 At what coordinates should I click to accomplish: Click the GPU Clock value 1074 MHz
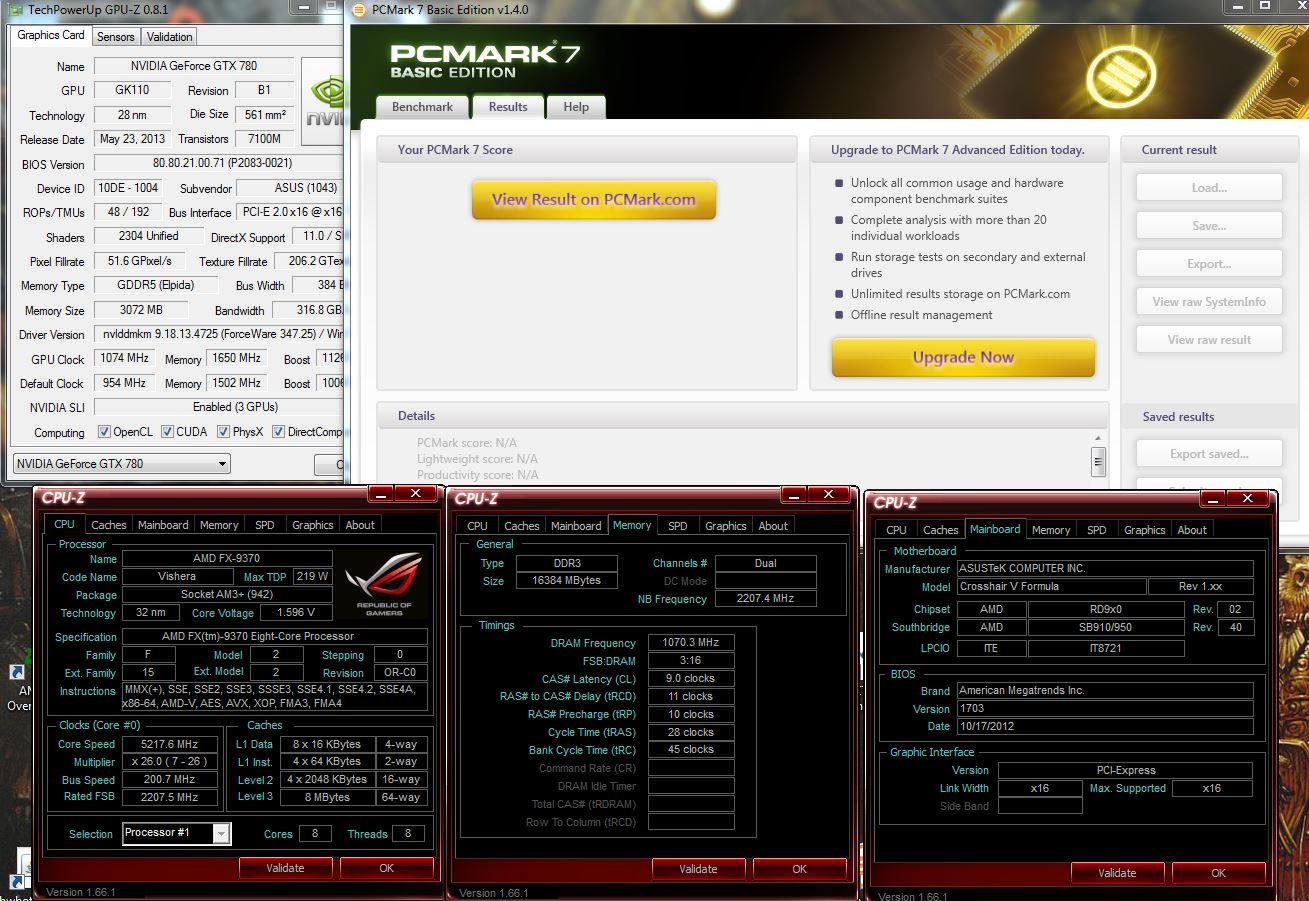pyautogui.click(x=124, y=358)
